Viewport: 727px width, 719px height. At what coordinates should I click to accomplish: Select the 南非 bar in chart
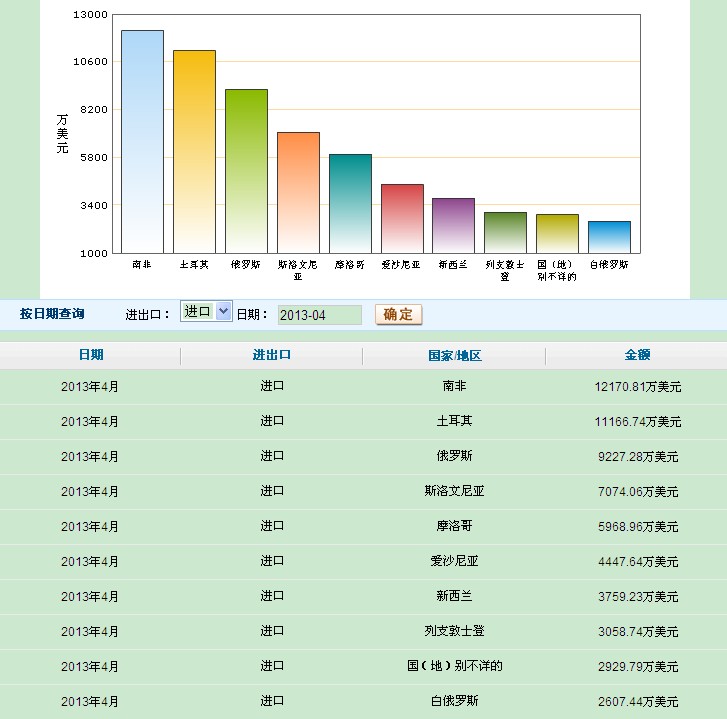(142, 142)
